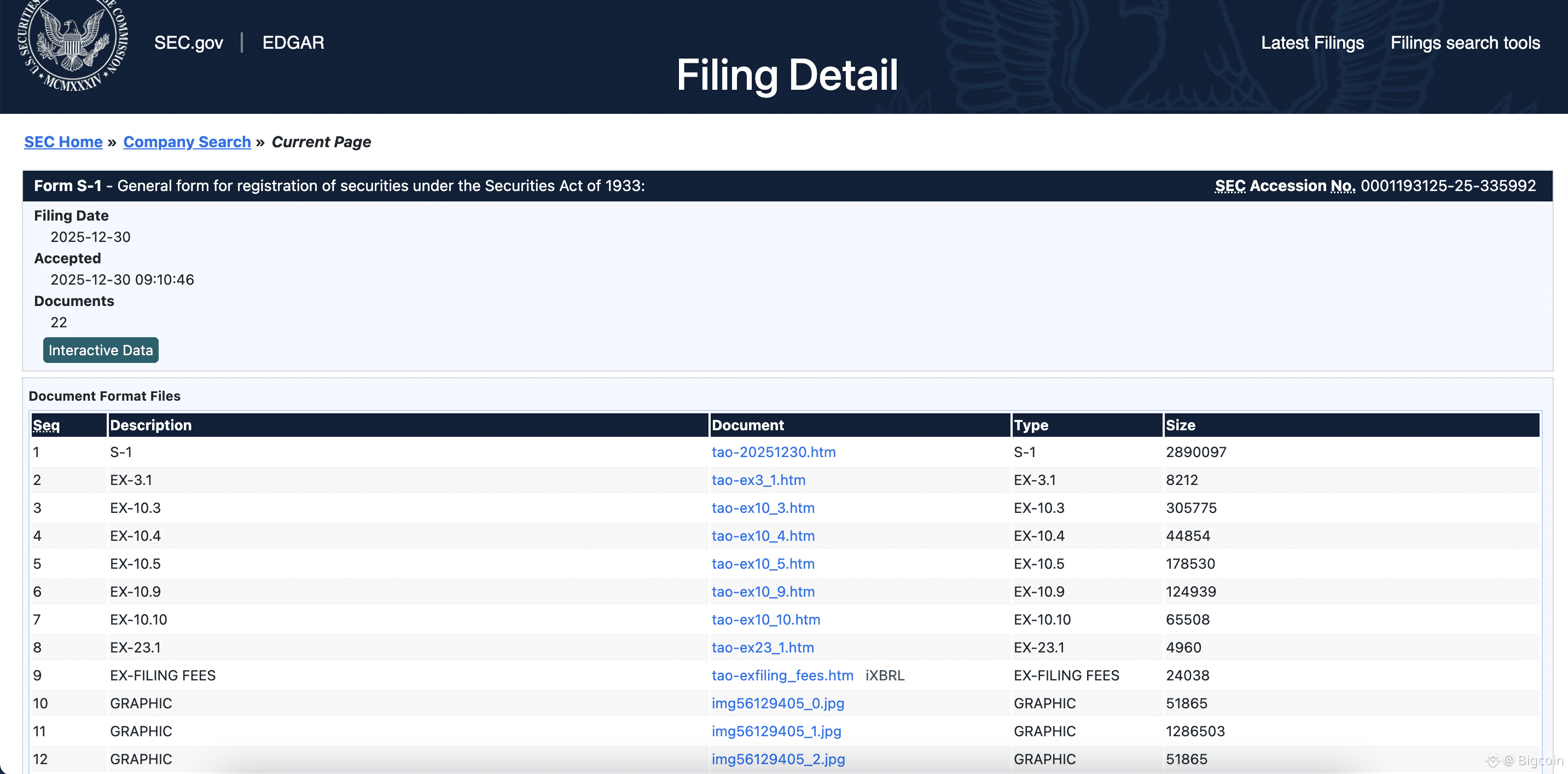The height and width of the screenshot is (774, 1568).
Task: Open tao-exfiling_fees.htm document
Action: [x=782, y=676]
